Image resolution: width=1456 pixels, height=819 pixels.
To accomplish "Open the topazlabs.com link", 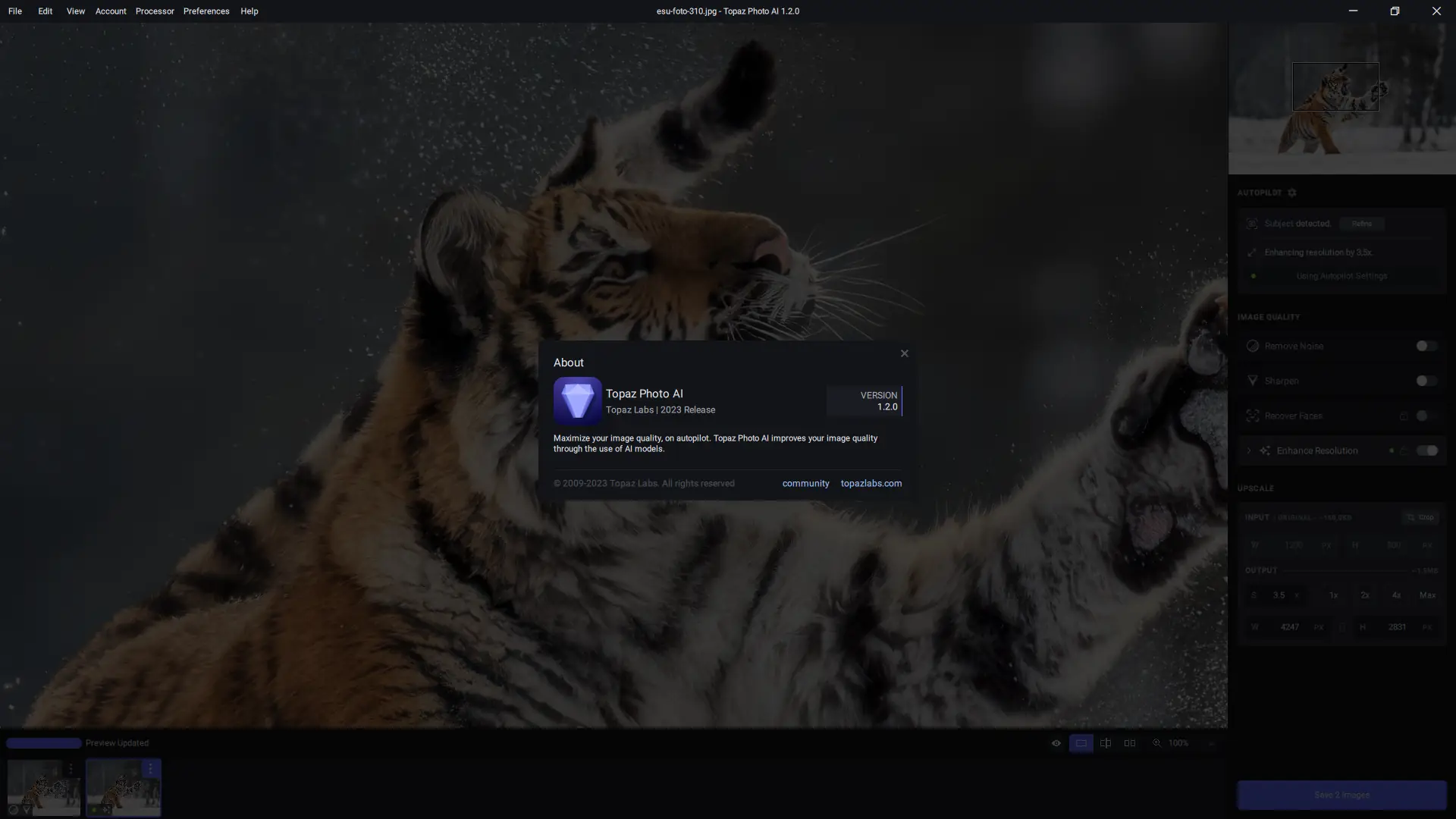I will click(x=871, y=483).
